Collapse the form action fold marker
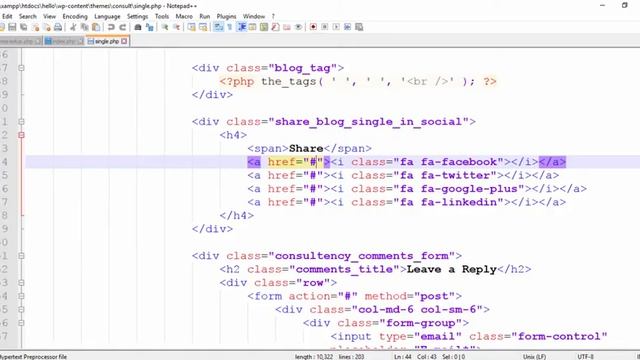640x360 pixels. click(x=21, y=296)
